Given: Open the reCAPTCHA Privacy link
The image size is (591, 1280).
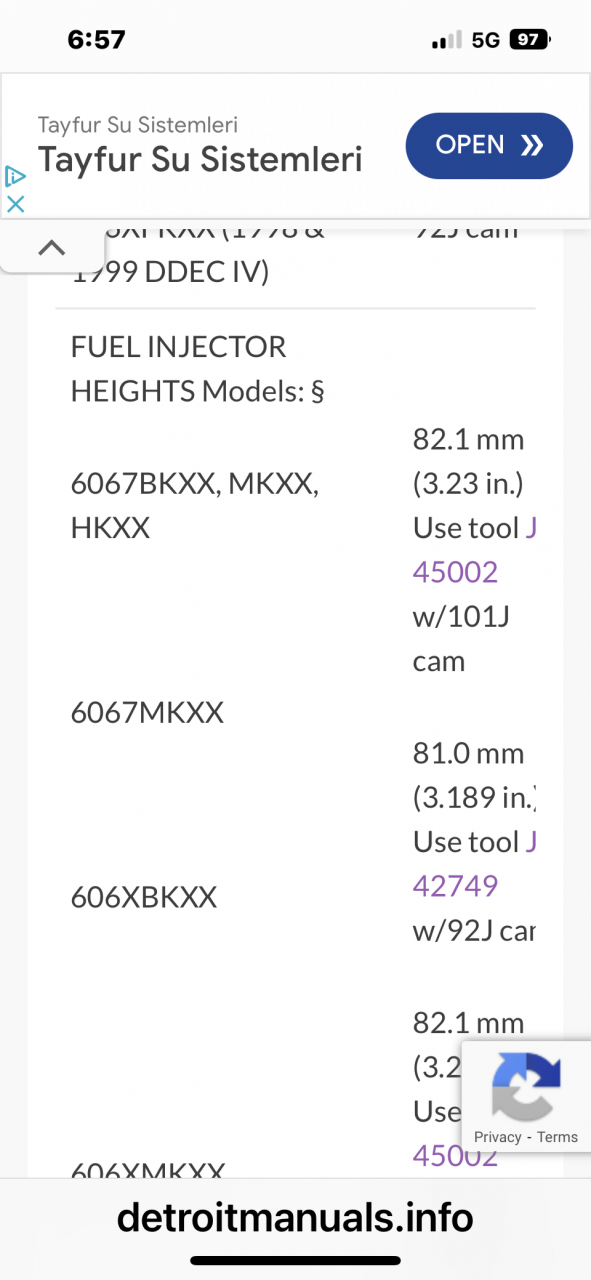Looking at the screenshot, I should tap(498, 1137).
